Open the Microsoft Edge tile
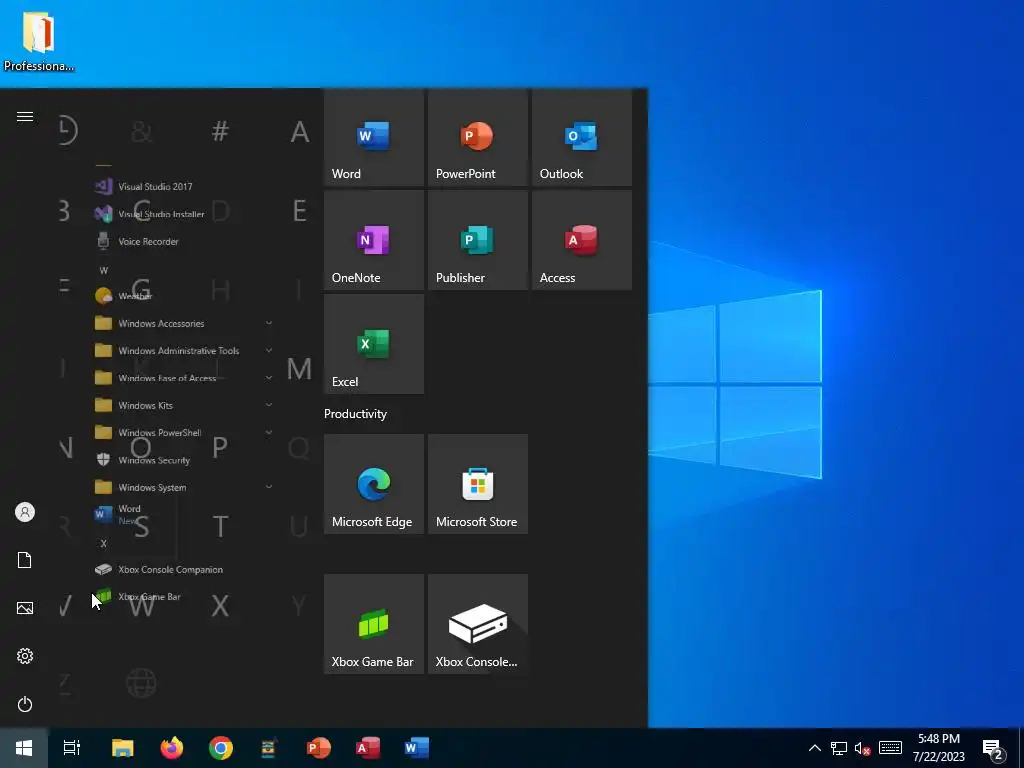Screen dimensions: 1024x768 (x=374, y=484)
